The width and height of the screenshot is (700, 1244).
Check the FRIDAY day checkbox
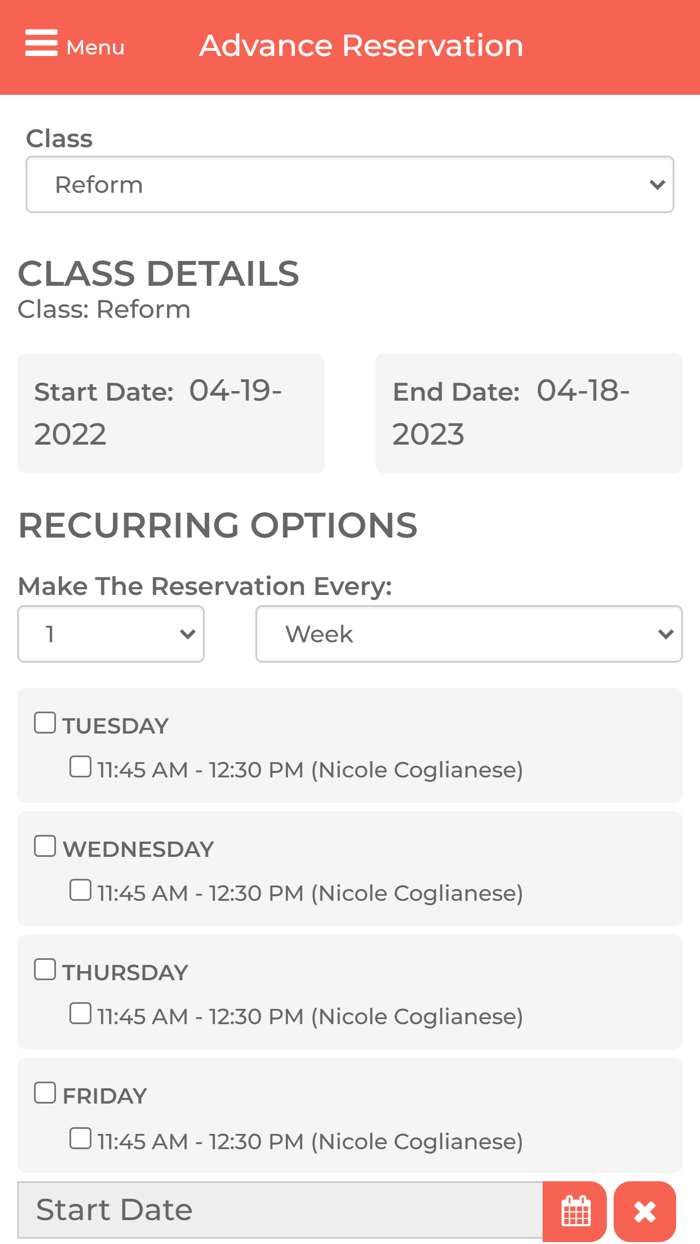pyautogui.click(x=45, y=1092)
